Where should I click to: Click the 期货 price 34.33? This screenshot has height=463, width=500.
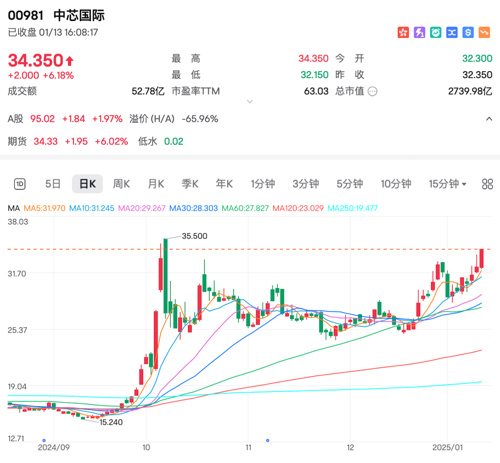[x=46, y=142]
